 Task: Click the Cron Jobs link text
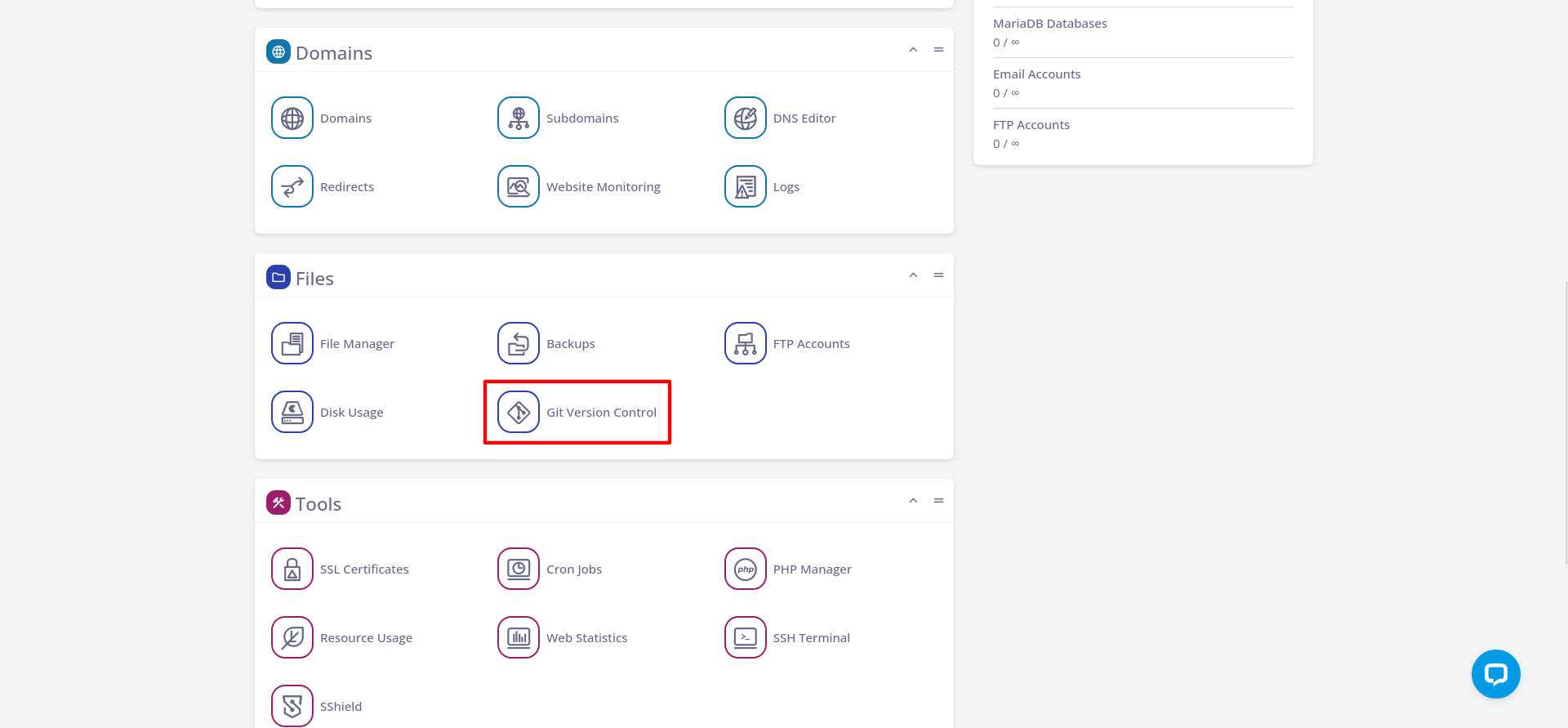coord(574,569)
